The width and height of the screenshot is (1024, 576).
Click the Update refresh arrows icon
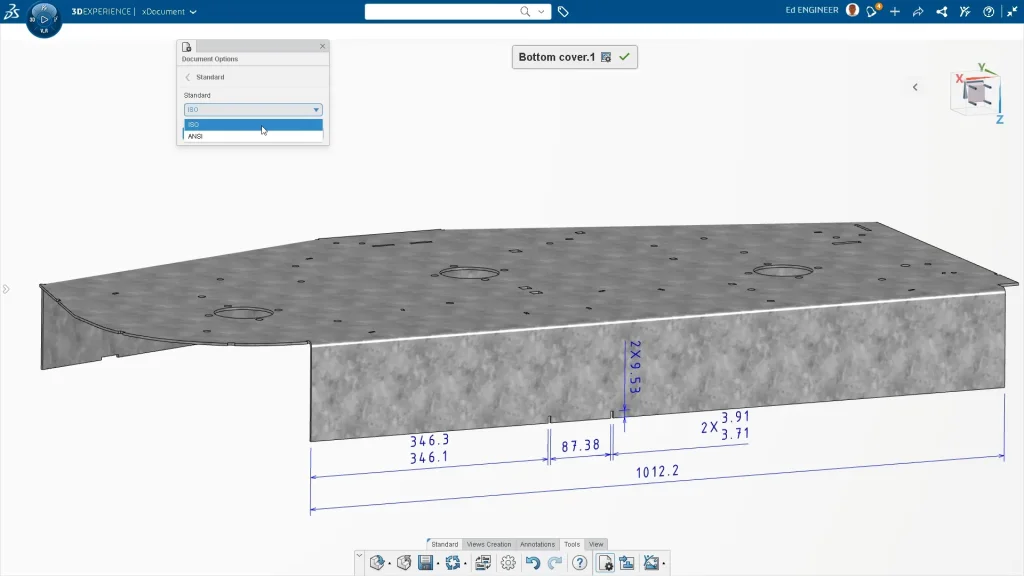[x=452, y=563]
